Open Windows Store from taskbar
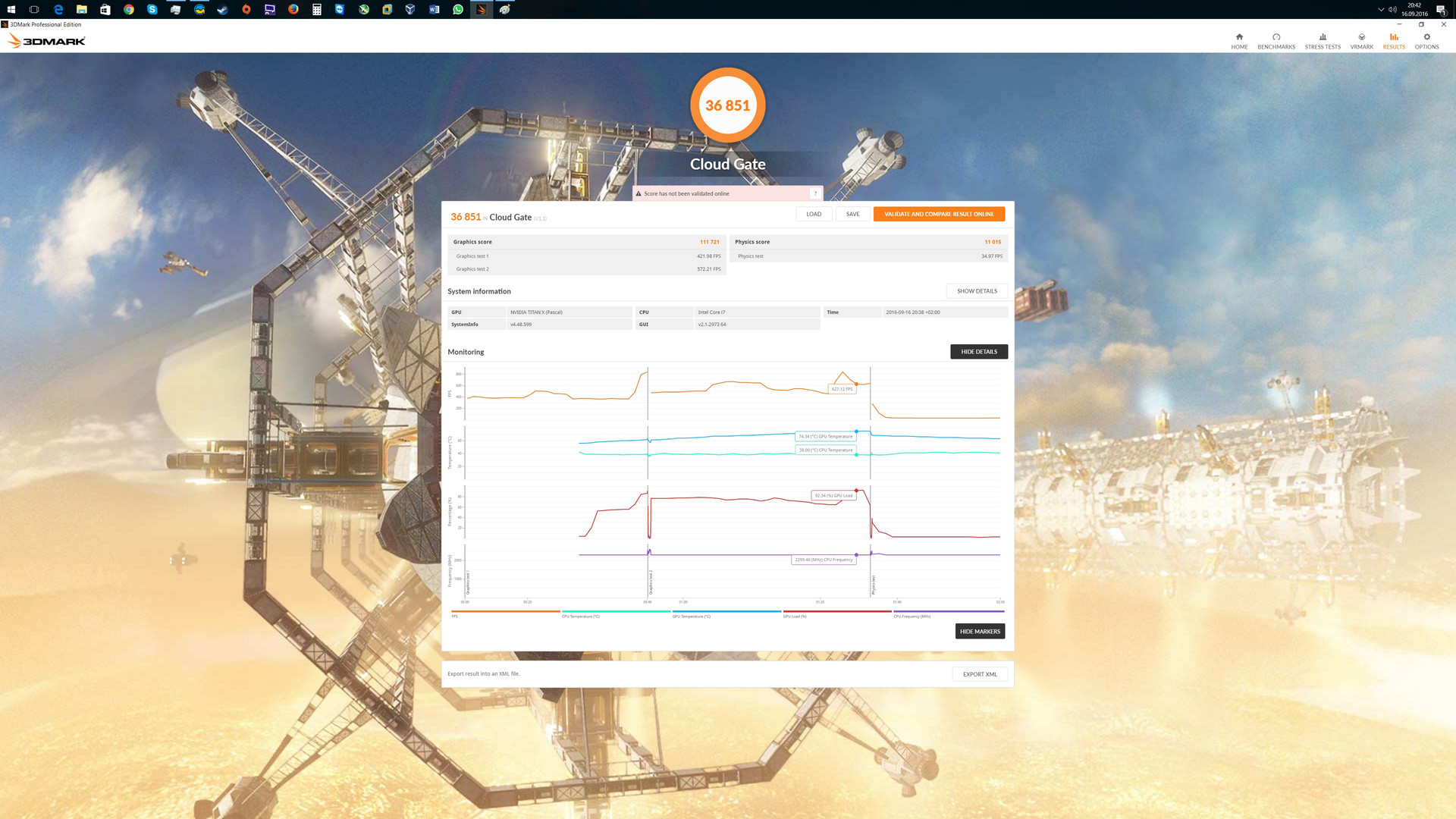The height and width of the screenshot is (819, 1456). [x=105, y=9]
